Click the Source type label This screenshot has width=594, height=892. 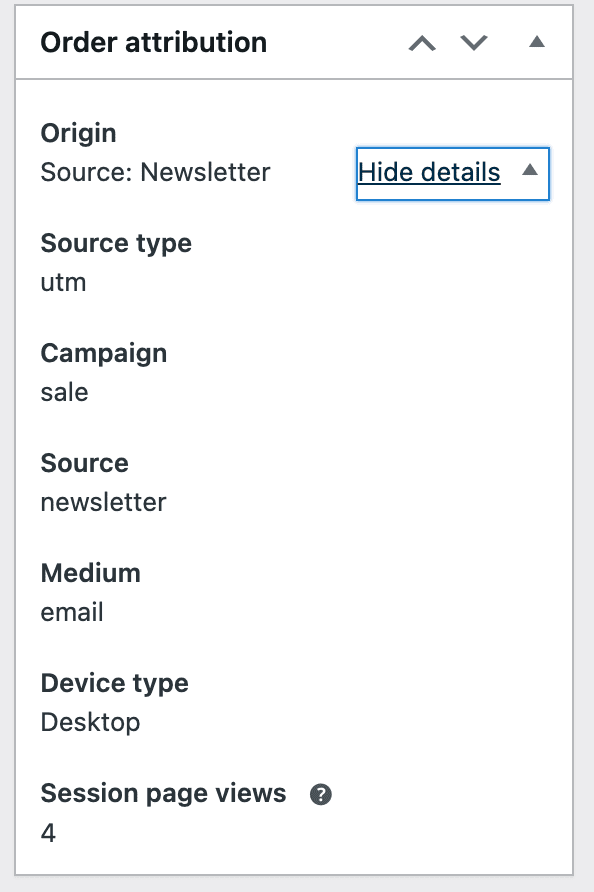click(116, 243)
